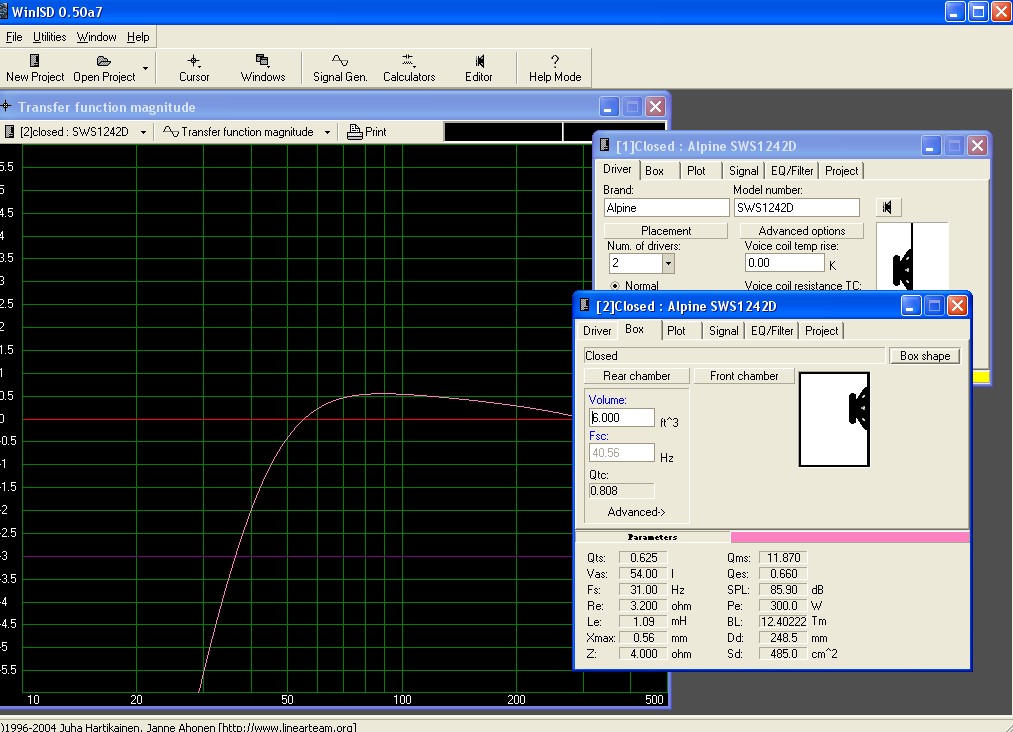Open the Window menu
This screenshot has height=732, width=1013.
coord(96,37)
